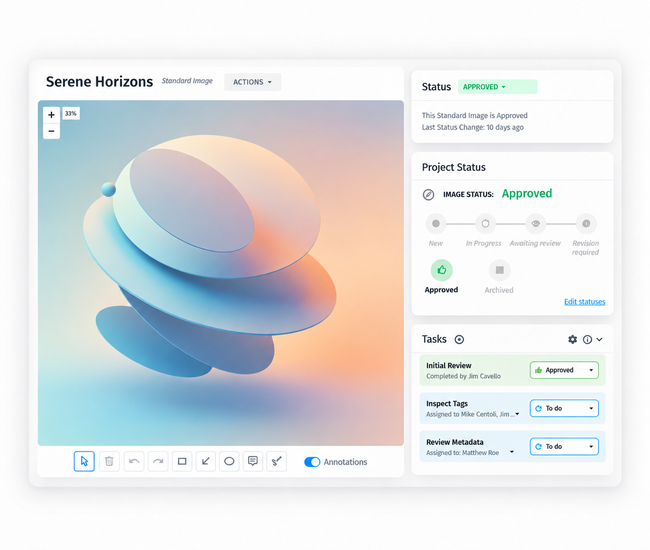The height and width of the screenshot is (550, 650).
Task: Click the Tasks info icon
Action: point(587,339)
